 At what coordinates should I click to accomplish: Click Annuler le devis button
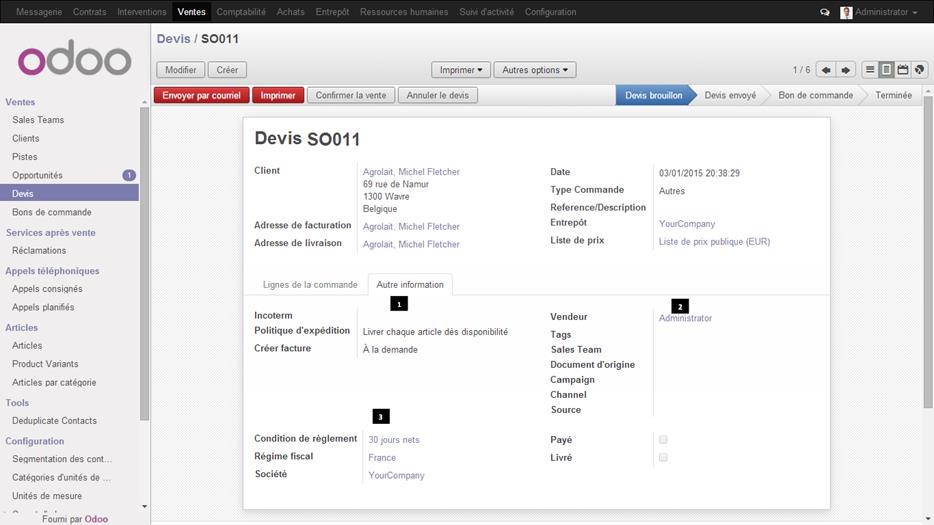(438, 95)
